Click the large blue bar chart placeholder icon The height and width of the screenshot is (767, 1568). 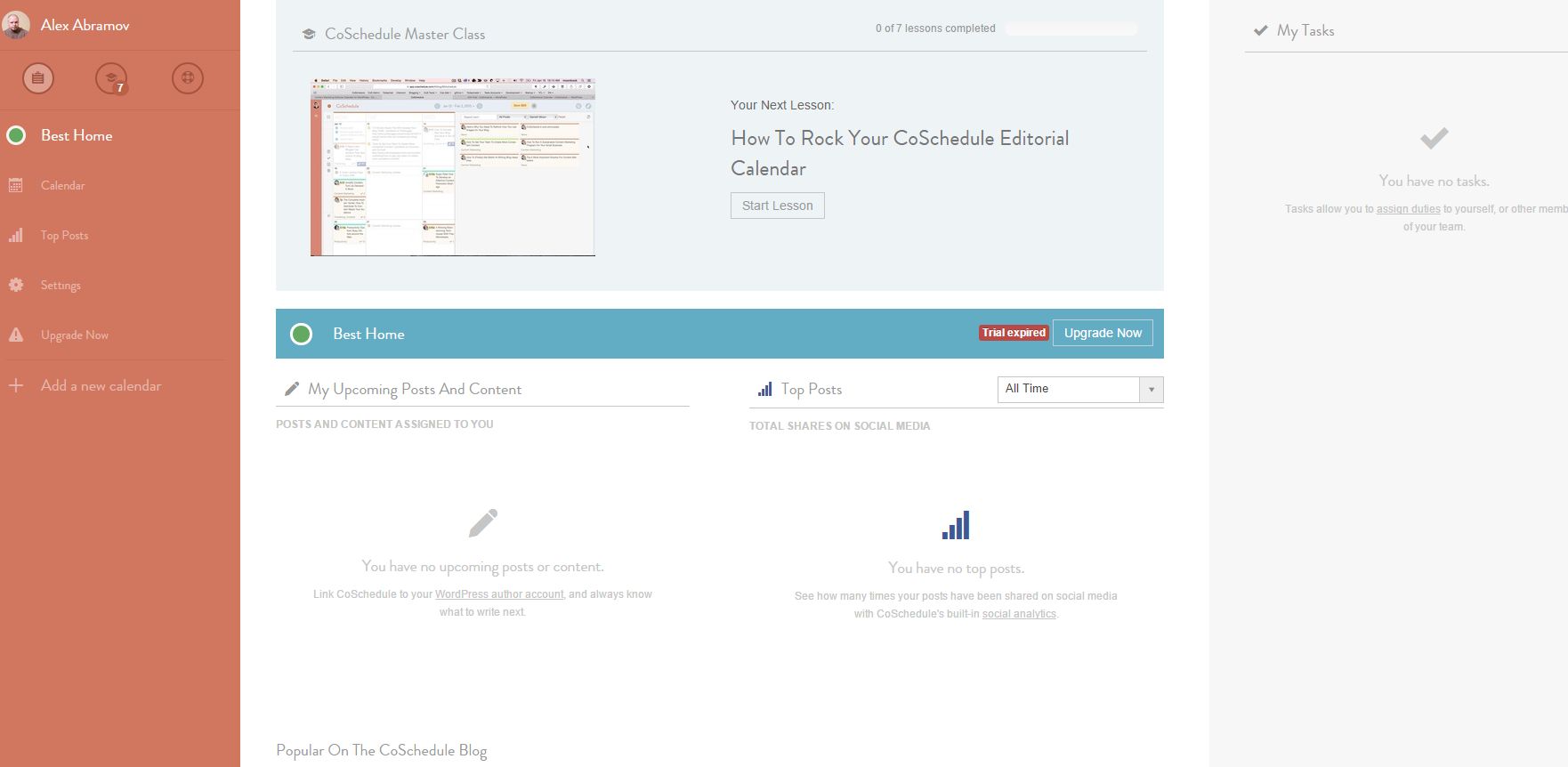click(x=956, y=525)
